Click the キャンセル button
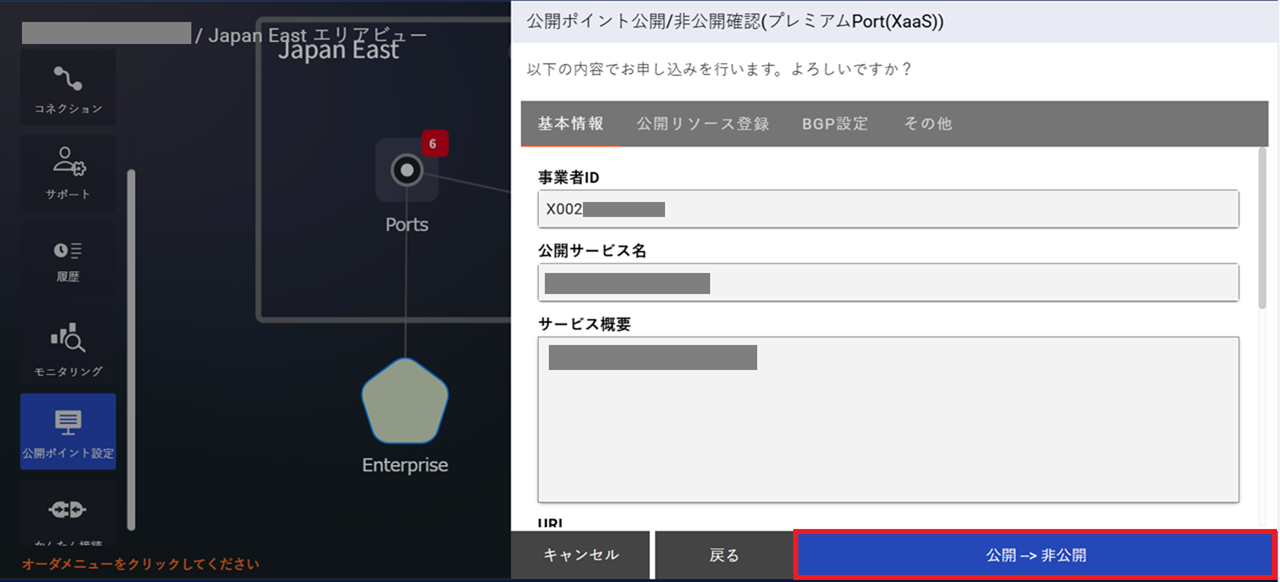 [581, 554]
